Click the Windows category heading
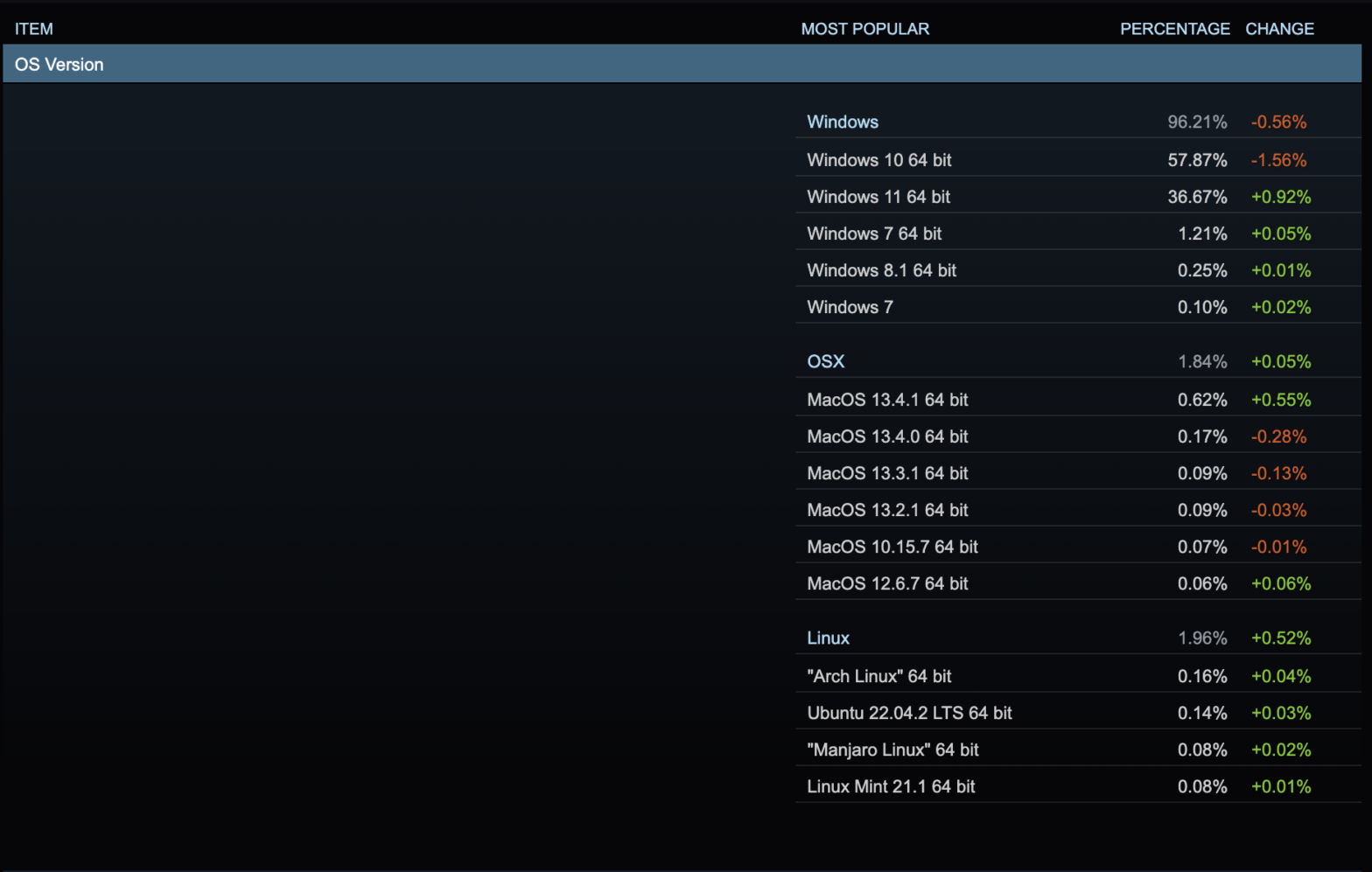This screenshot has height=872, width=1372. pos(842,122)
